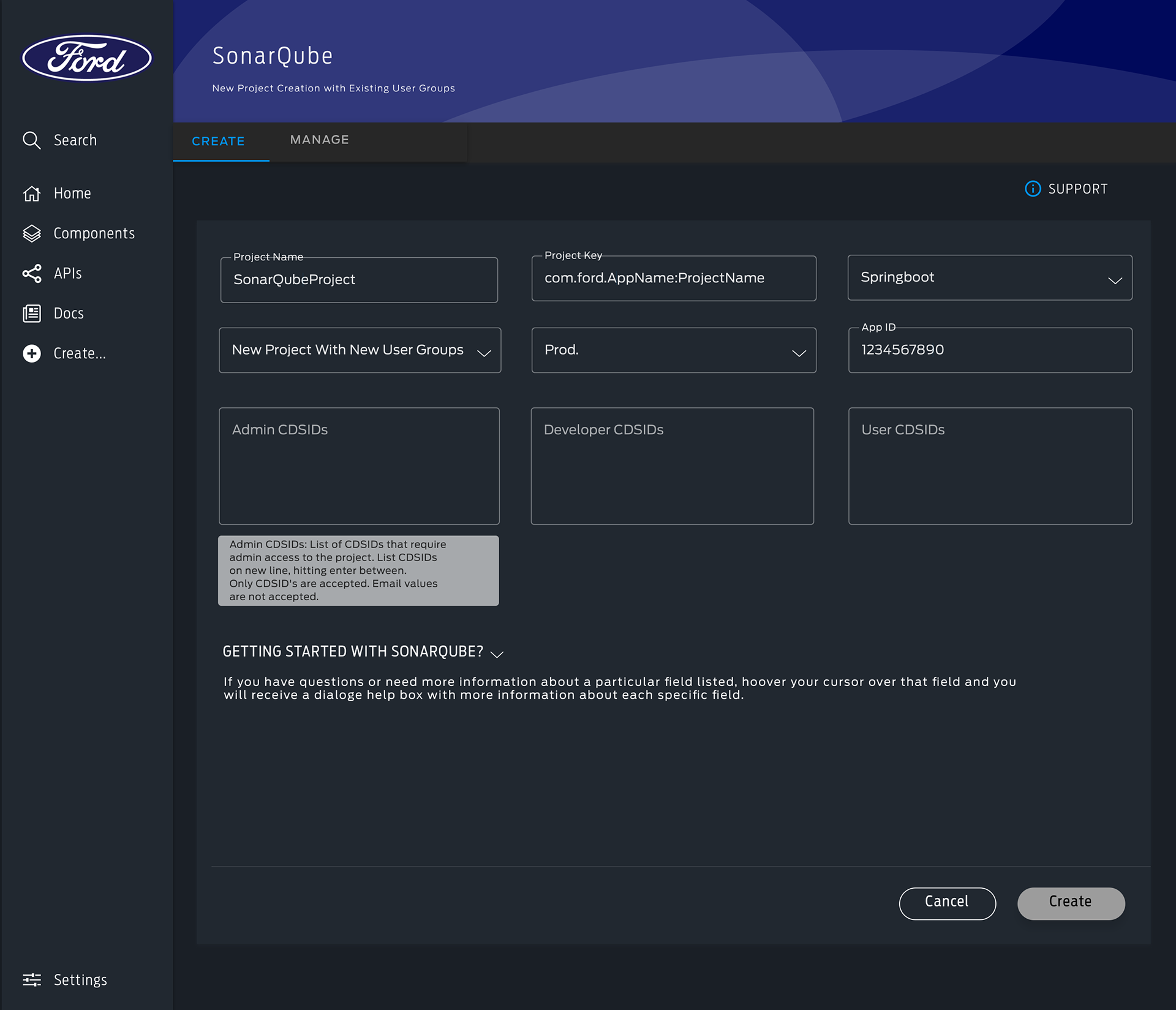This screenshot has width=1176, height=1010.
Task: Click the subtitle New Project Creation with Existing User Groups
Action: coord(333,88)
